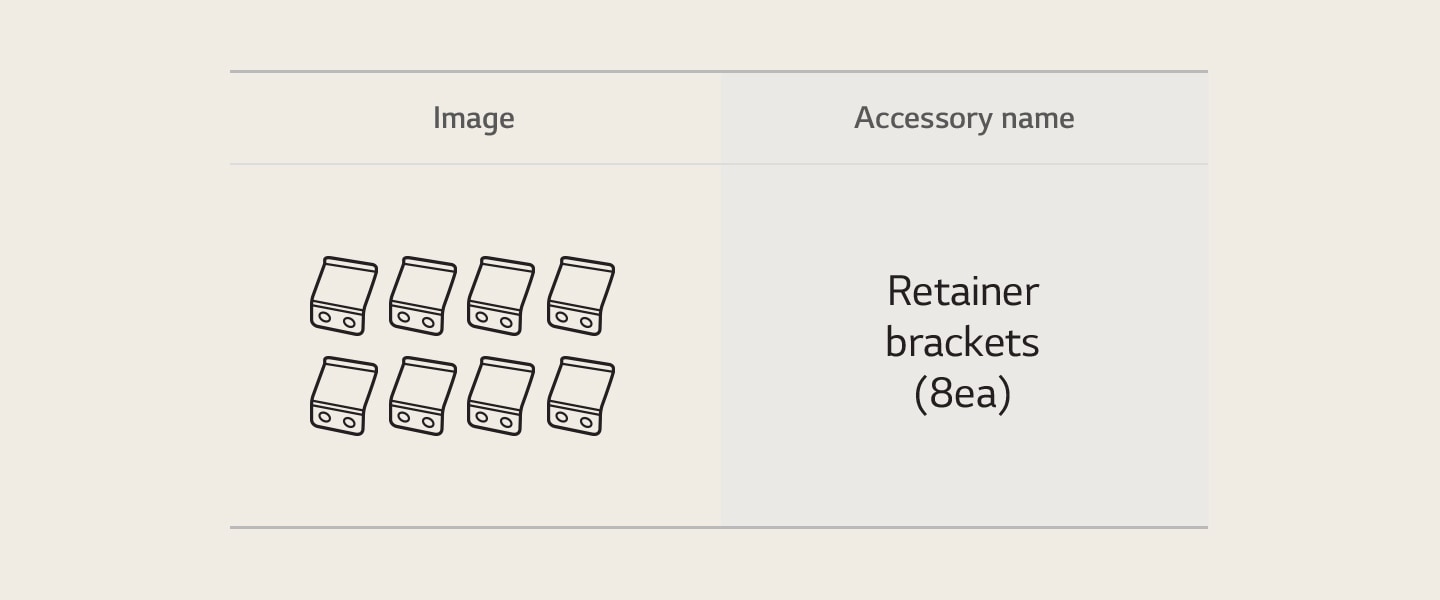The height and width of the screenshot is (600, 1440).
Task: Click the word "Retainer" in the table
Action: coord(963,292)
